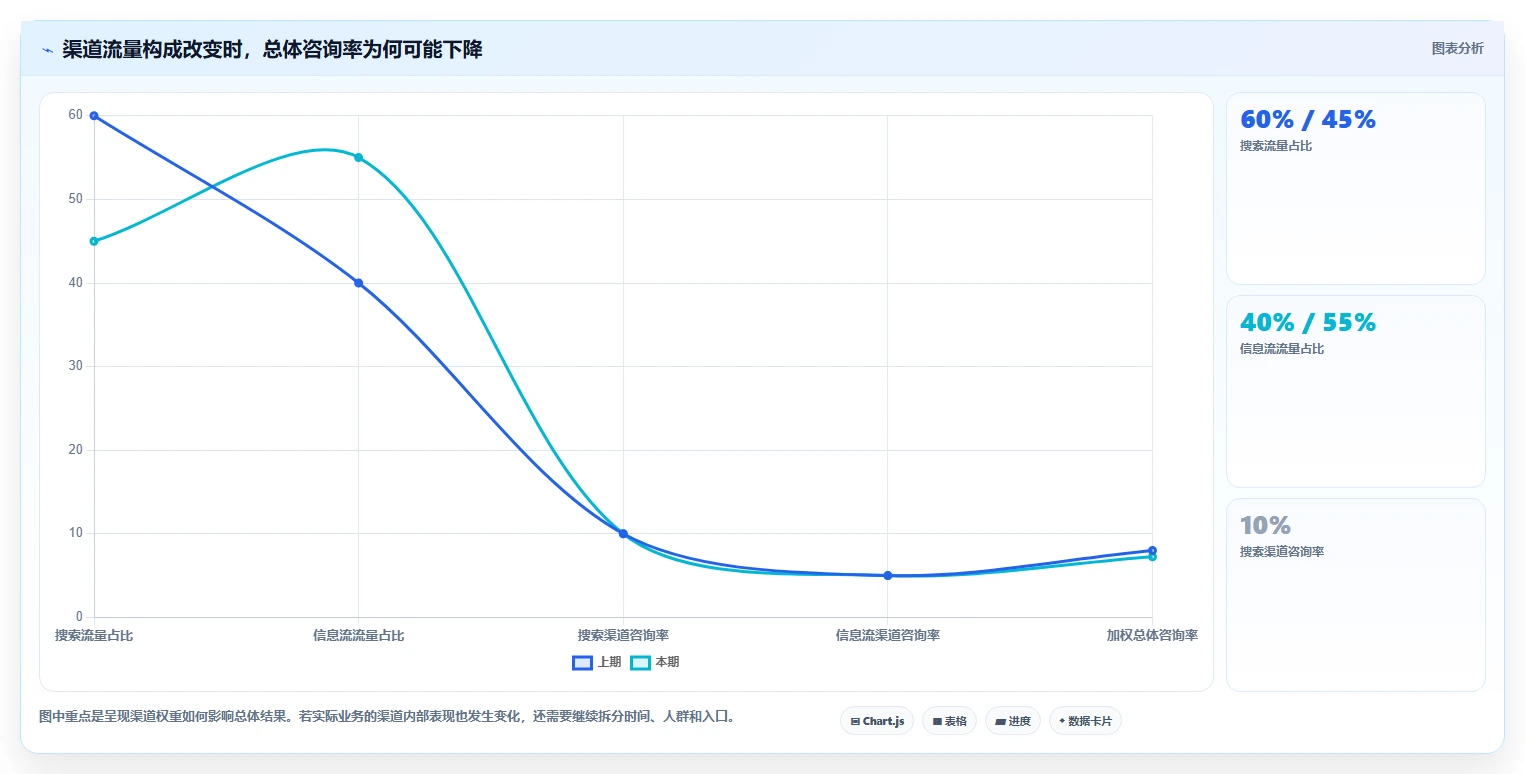1525x774 pixels.
Task: Toggle the 本期 legend series
Action: point(655,662)
